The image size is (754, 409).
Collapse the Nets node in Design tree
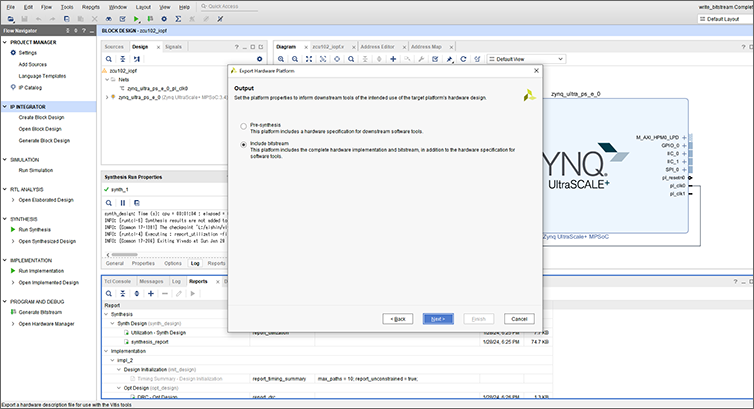[x=107, y=80]
